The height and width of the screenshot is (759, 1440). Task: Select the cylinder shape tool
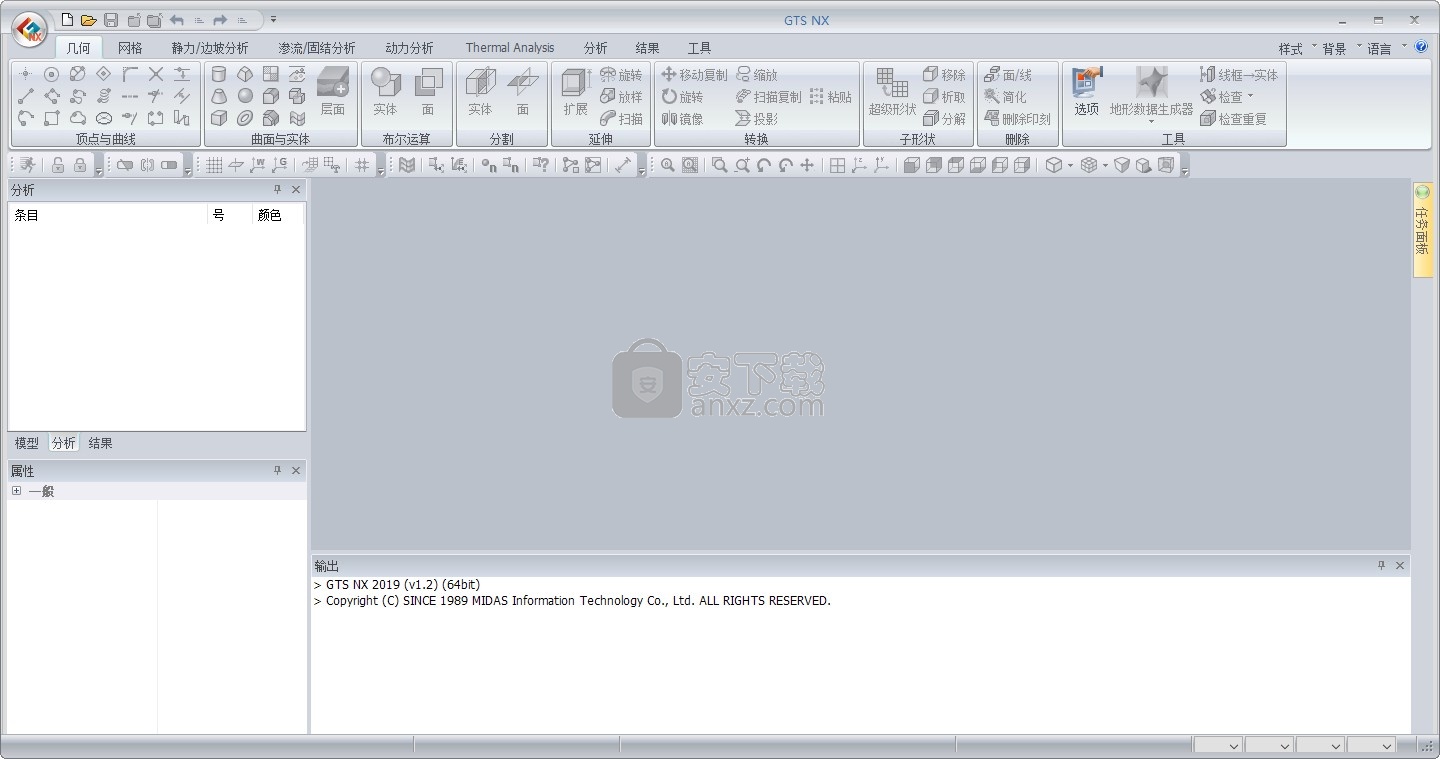(219, 74)
